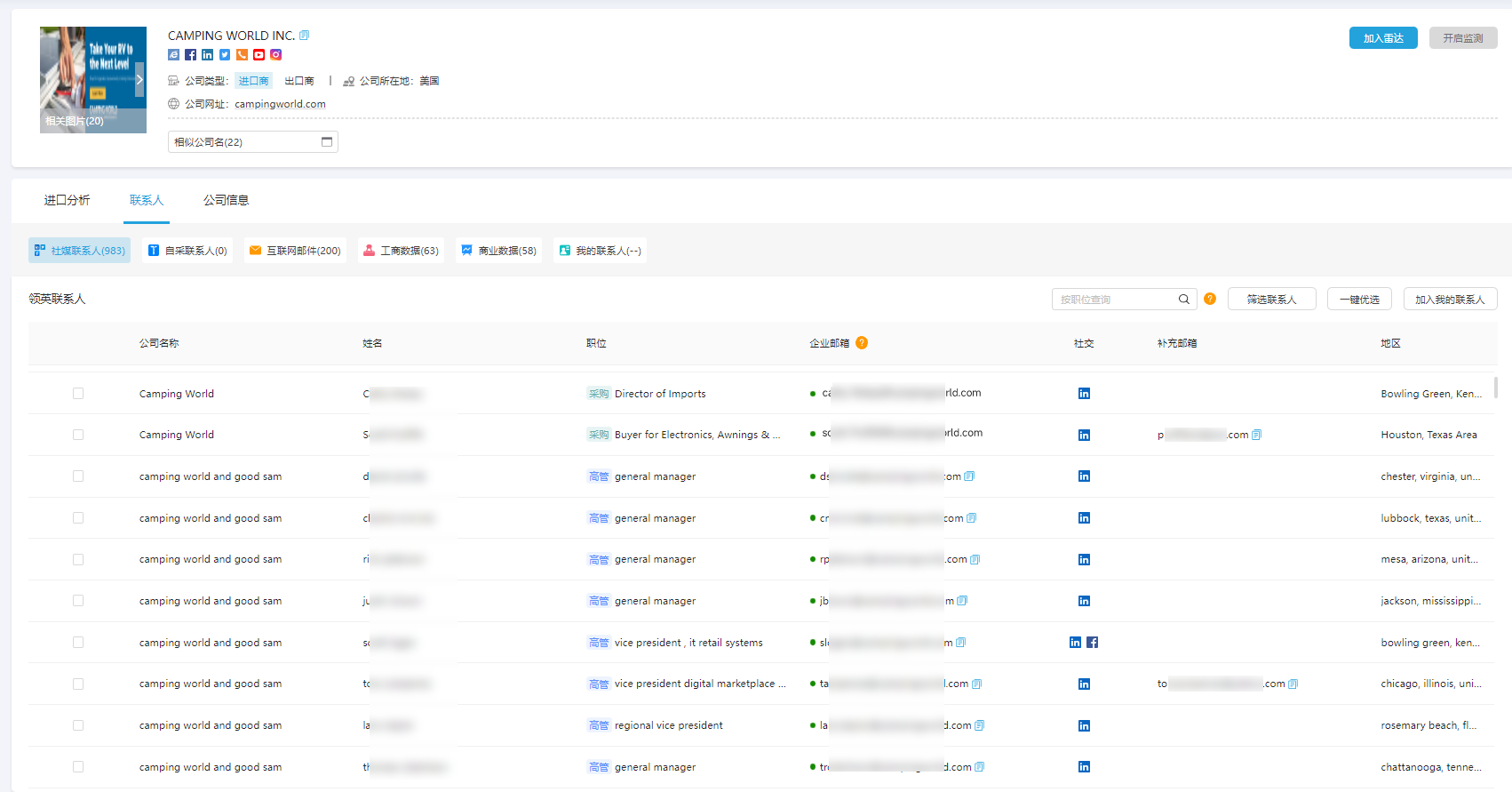1512x792 pixels.
Task: Select checkbox for Buyer for Electronics row
Action: [78, 435]
